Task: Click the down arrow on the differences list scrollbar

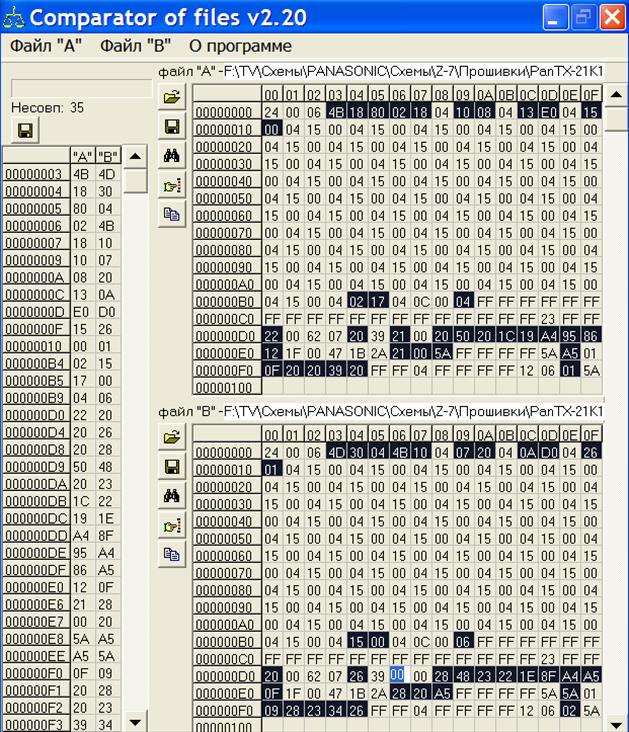Action: tap(135, 721)
